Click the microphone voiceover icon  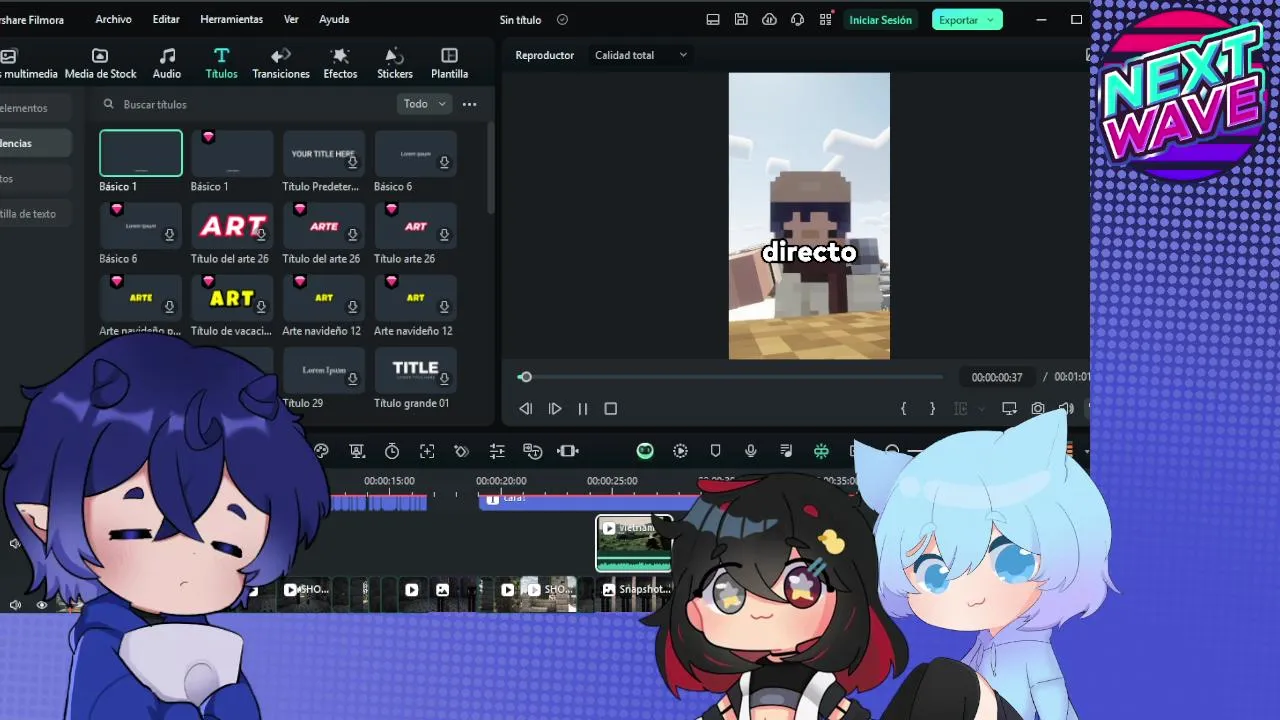(x=750, y=451)
